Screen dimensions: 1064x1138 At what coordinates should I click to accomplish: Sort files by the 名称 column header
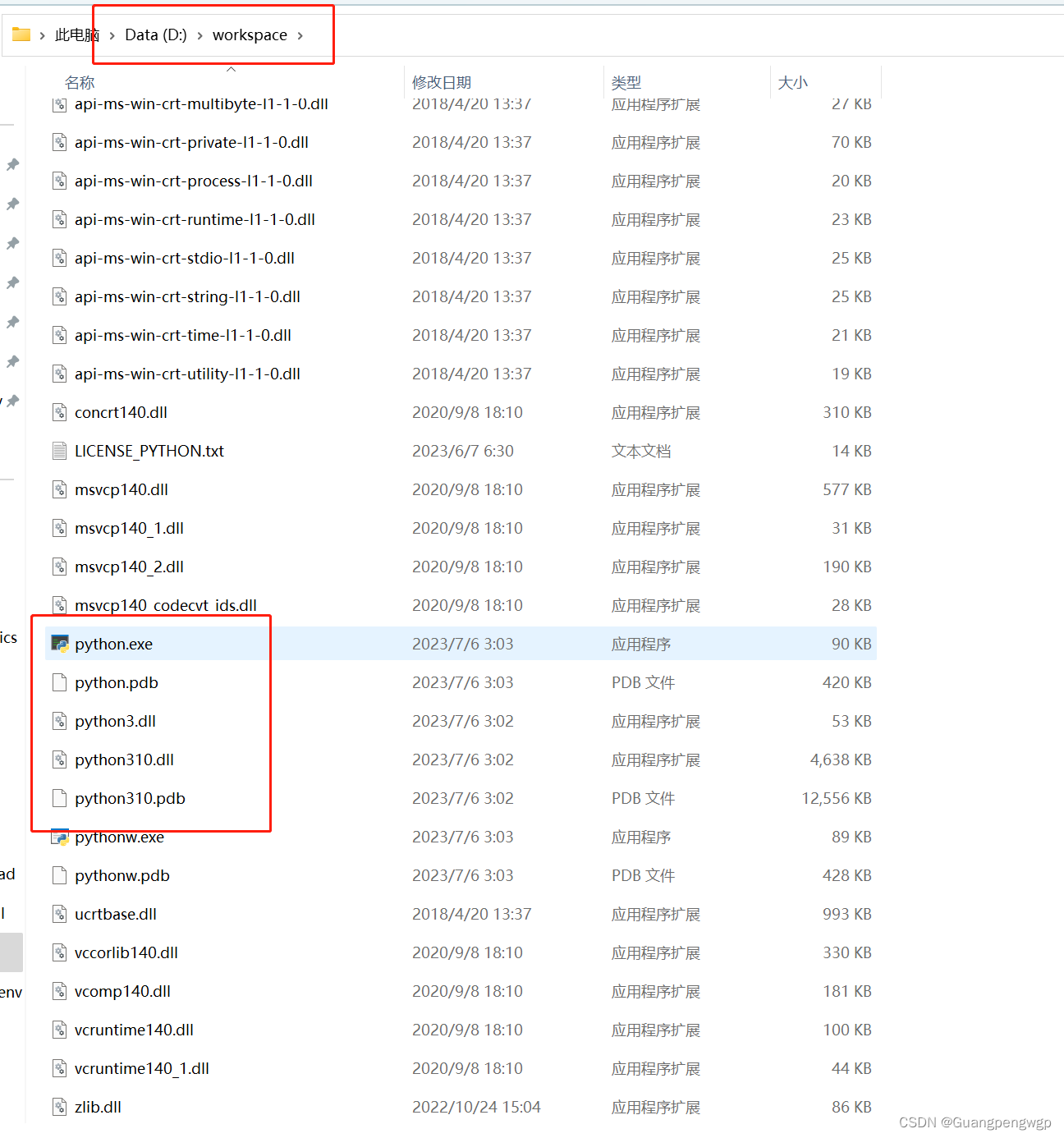[x=80, y=82]
